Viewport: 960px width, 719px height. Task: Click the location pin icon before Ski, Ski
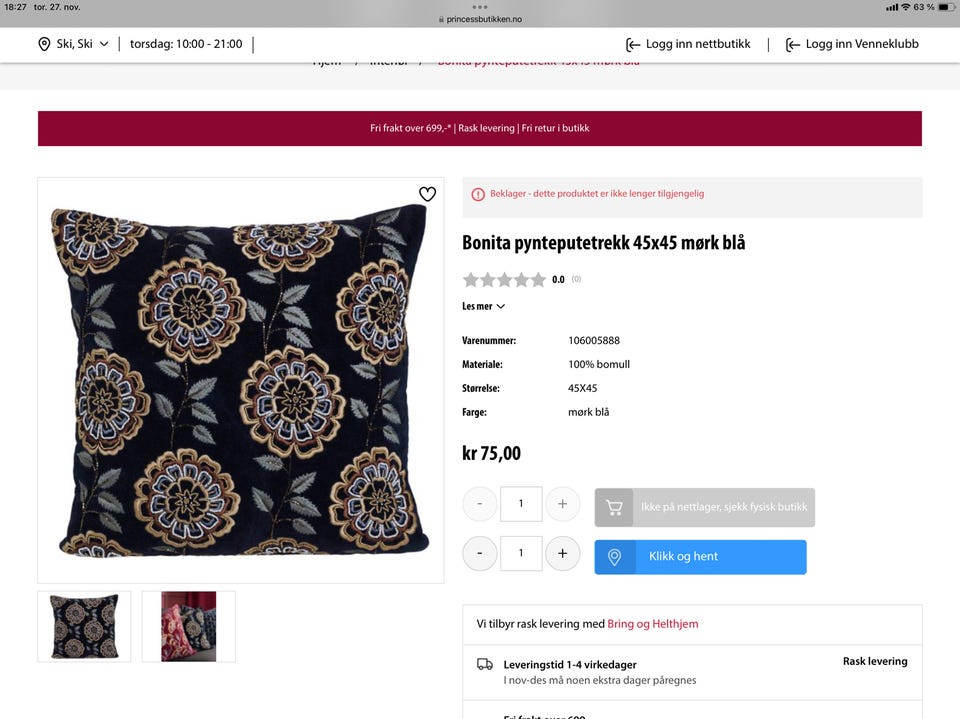tap(43, 44)
